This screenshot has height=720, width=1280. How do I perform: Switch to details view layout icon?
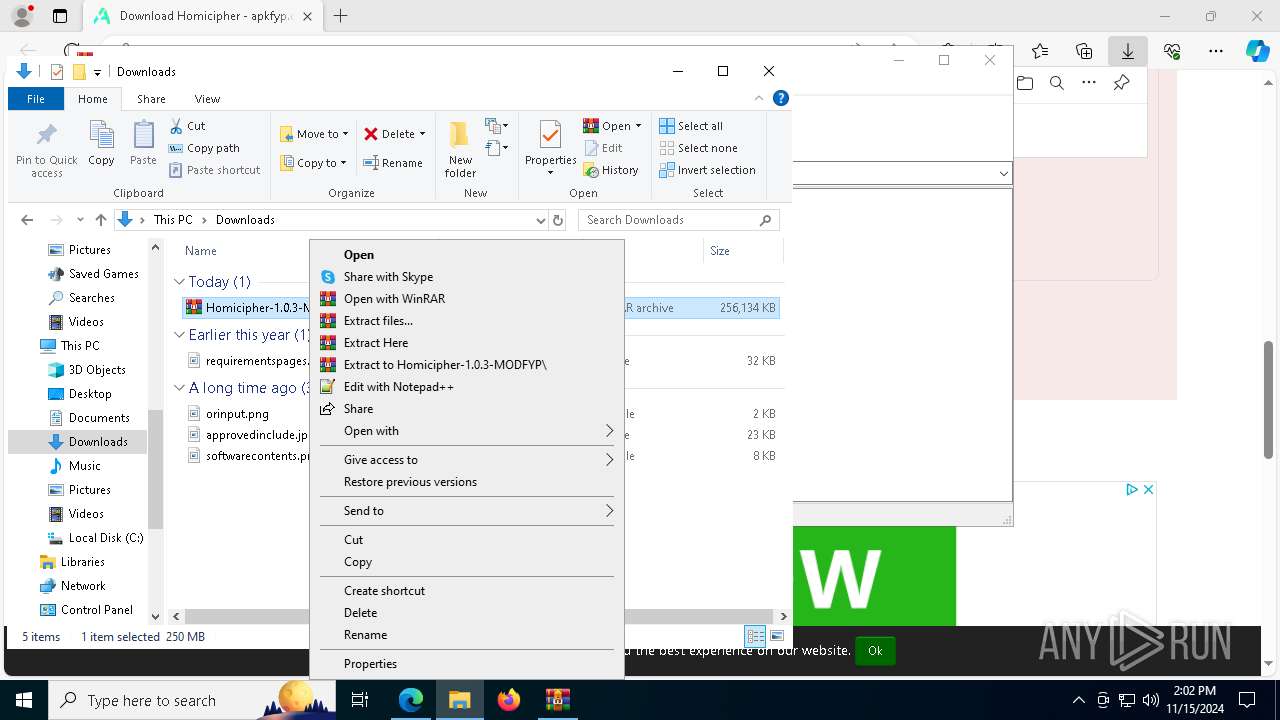click(x=756, y=636)
